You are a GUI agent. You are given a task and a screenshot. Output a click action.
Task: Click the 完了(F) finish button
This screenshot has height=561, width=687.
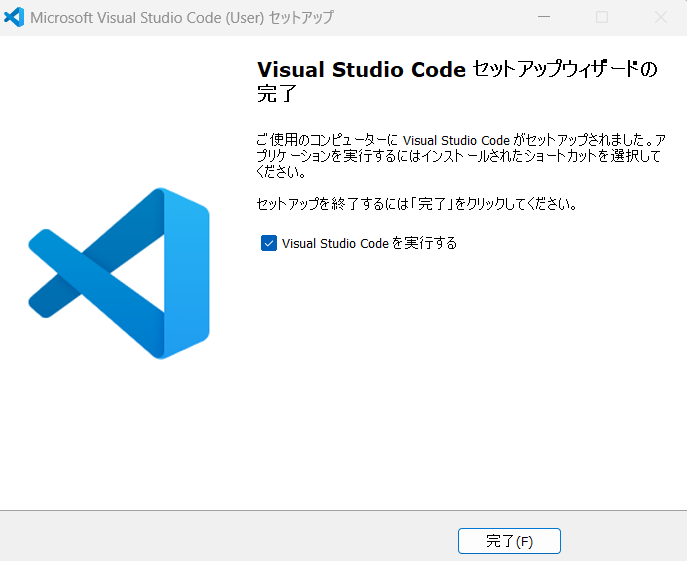click(x=509, y=541)
